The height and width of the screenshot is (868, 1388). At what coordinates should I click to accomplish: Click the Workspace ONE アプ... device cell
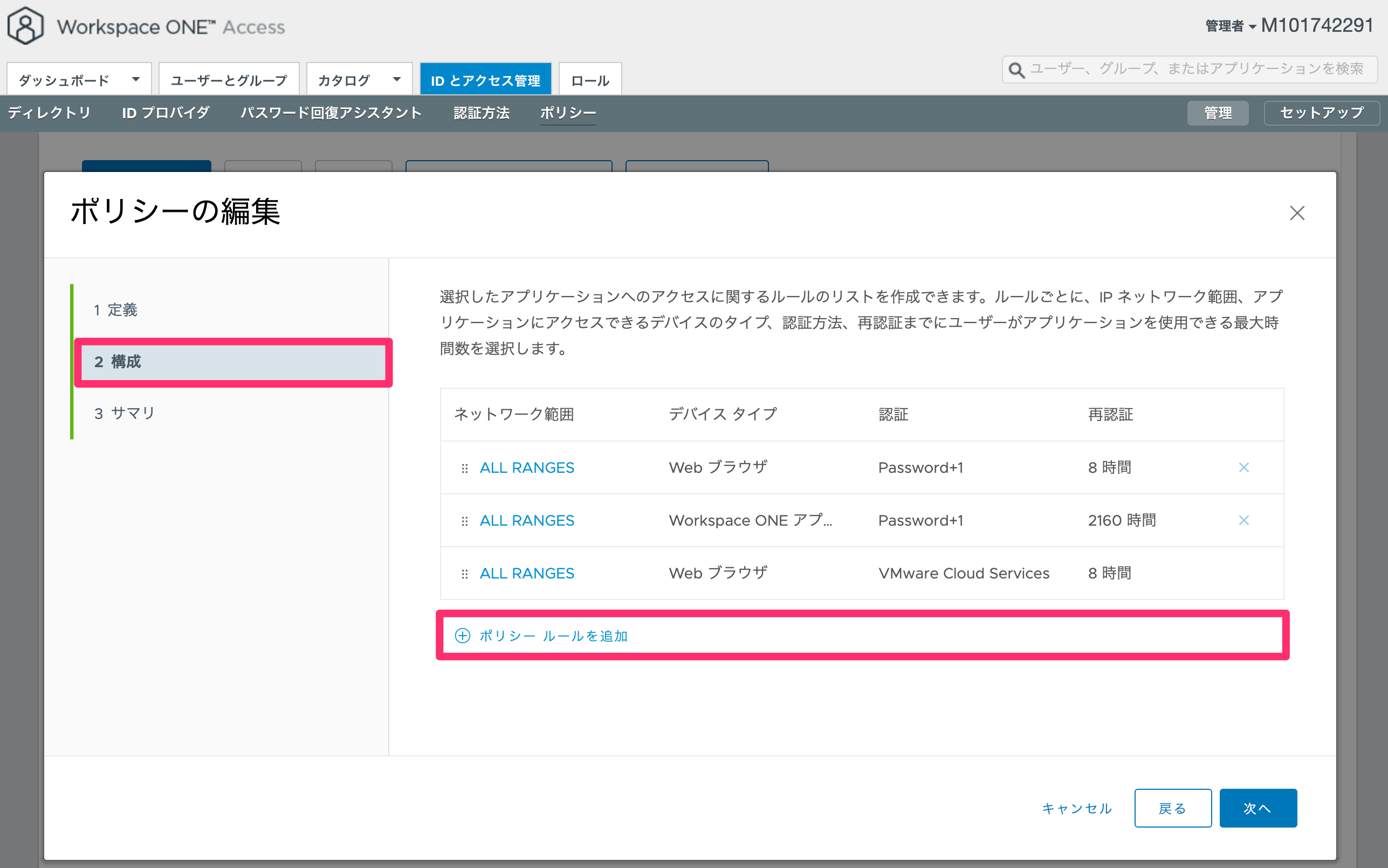pos(750,520)
